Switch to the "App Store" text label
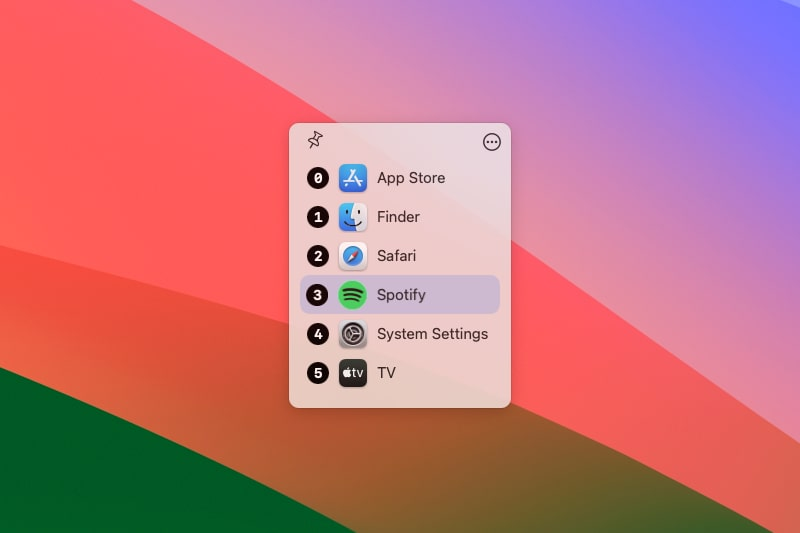Image resolution: width=800 pixels, height=533 pixels. pos(411,178)
